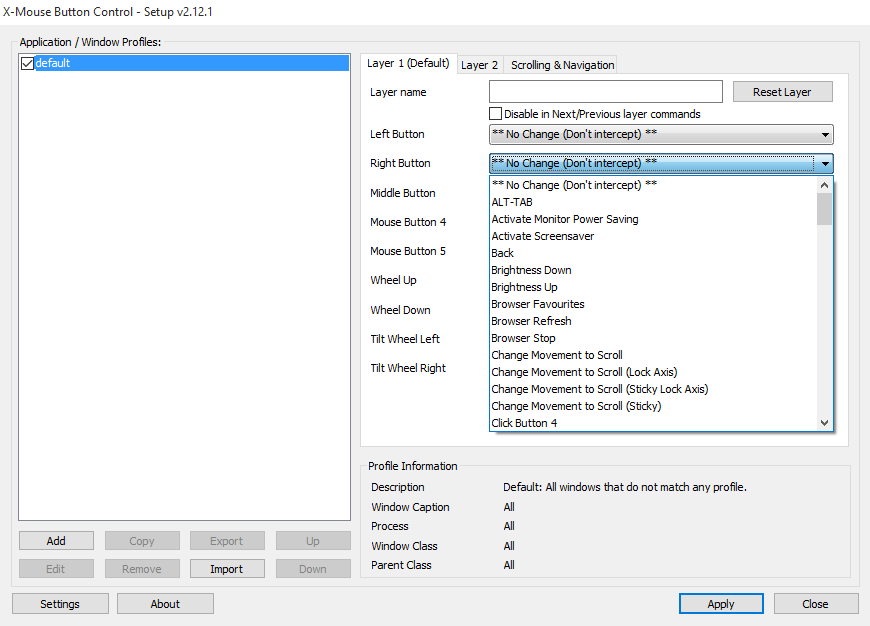Viewport: 870px width, 626px height.
Task: Click the Wheel Down label
Action: [x=401, y=310]
